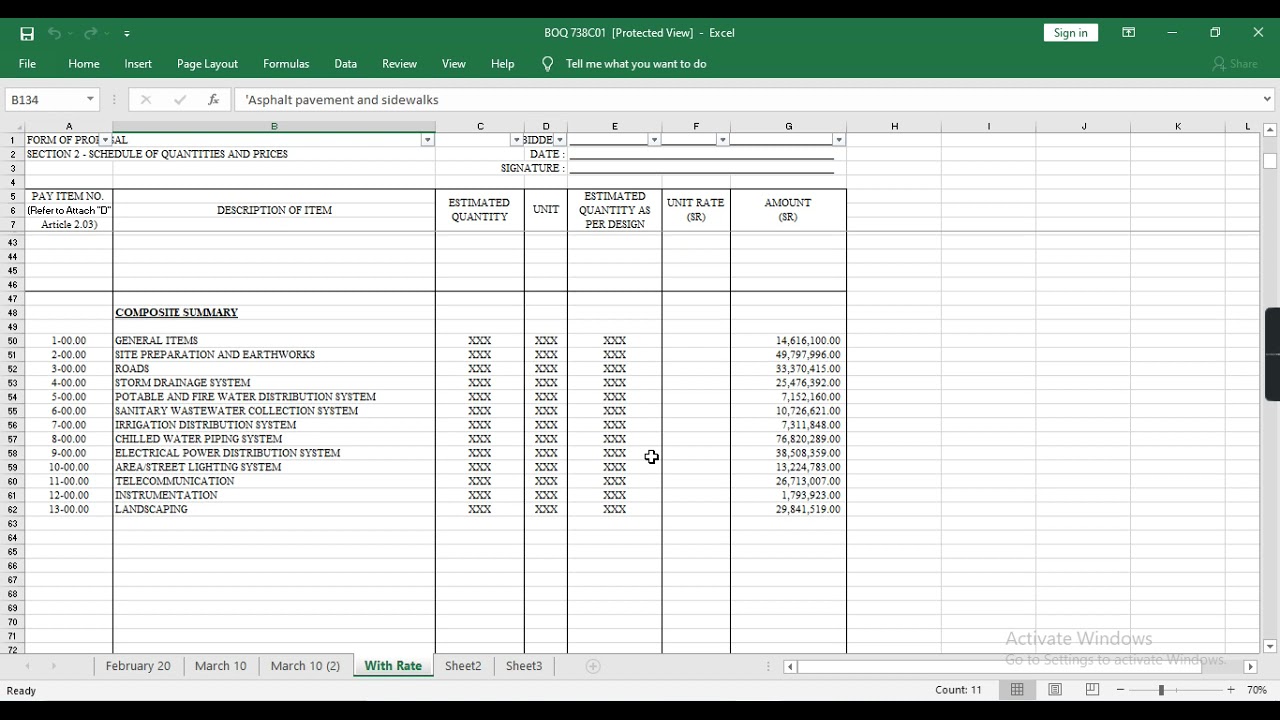Click horizontal scrollbar left arrow
1280x720 pixels.
point(790,667)
